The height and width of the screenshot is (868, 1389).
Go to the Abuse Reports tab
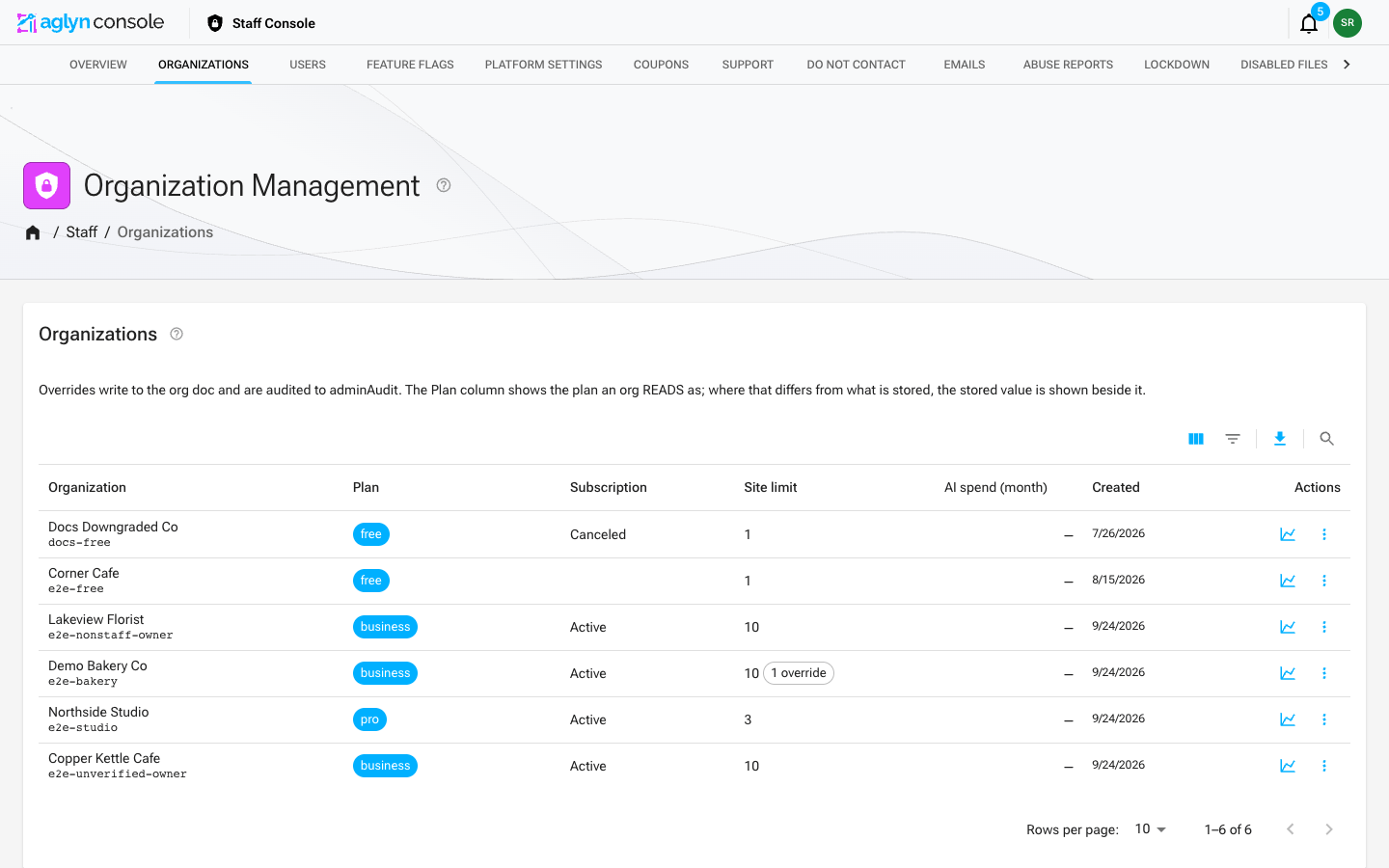(x=1068, y=65)
